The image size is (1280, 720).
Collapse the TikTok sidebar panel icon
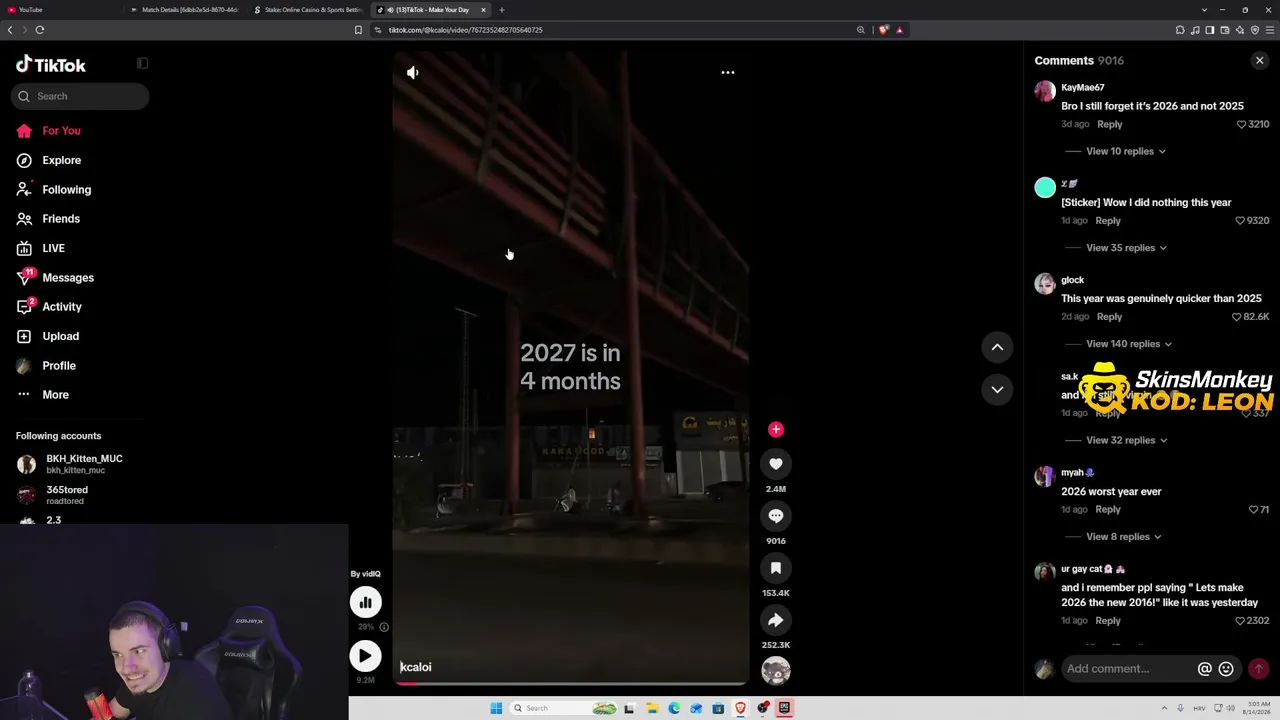tap(142, 63)
